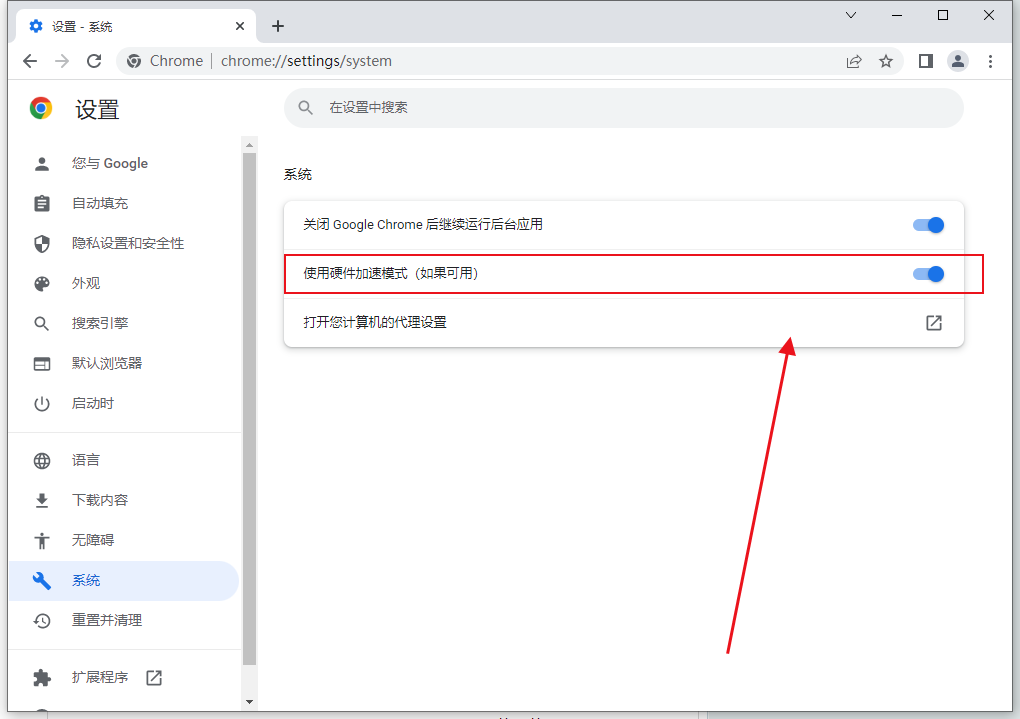Click the globe icon for 语言

[42, 461]
